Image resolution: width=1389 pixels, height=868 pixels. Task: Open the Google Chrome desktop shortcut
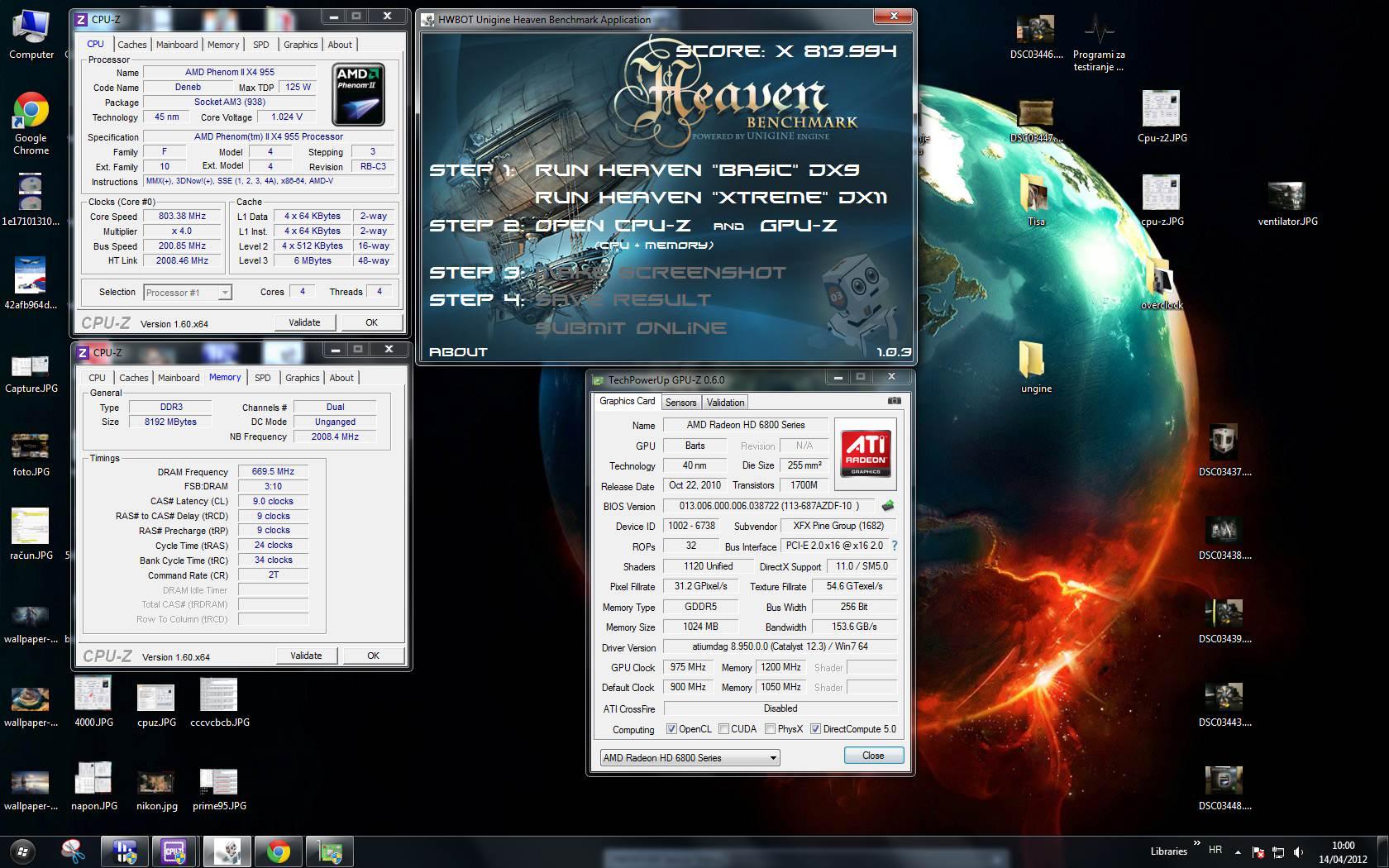click(x=31, y=124)
